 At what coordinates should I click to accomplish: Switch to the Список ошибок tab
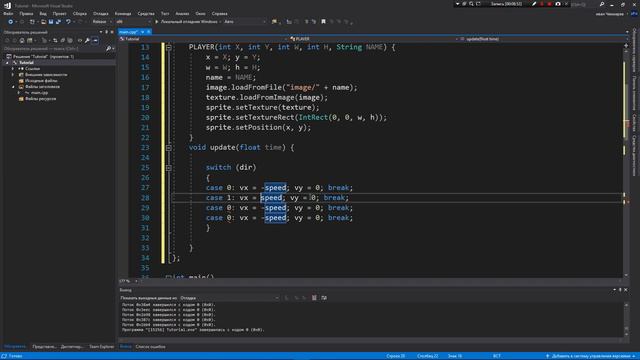point(150,347)
